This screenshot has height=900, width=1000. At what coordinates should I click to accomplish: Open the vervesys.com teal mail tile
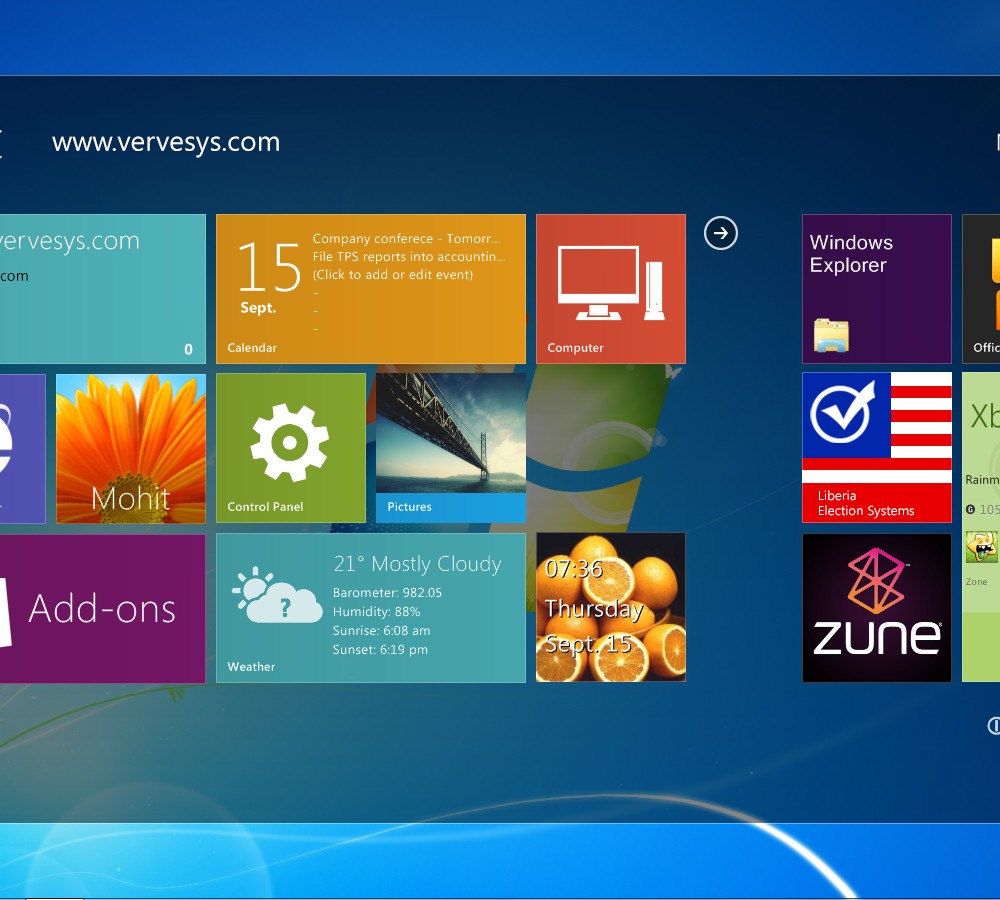click(102, 288)
